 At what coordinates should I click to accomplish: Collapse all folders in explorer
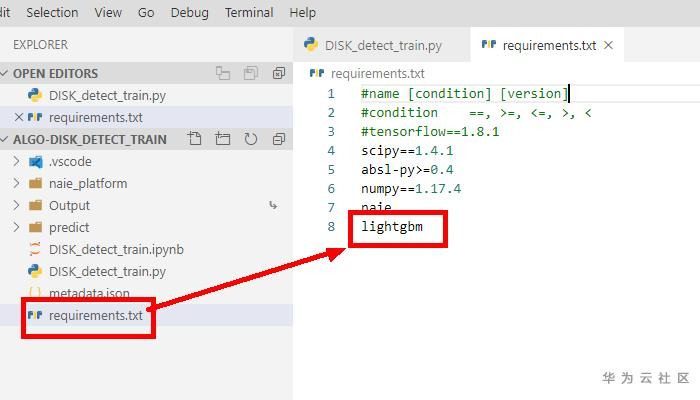[279, 139]
